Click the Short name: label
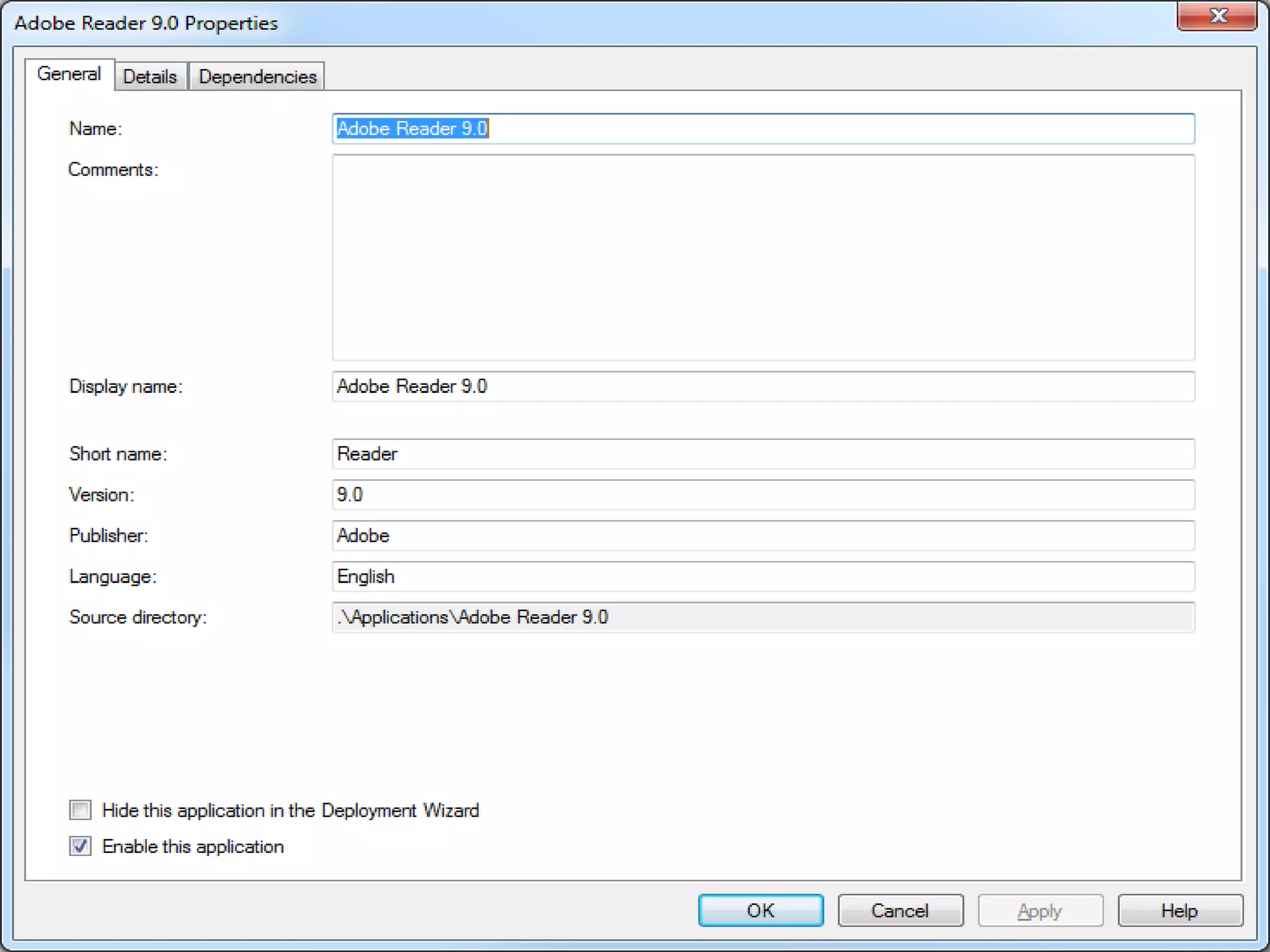This screenshot has width=1270, height=952. coord(118,454)
